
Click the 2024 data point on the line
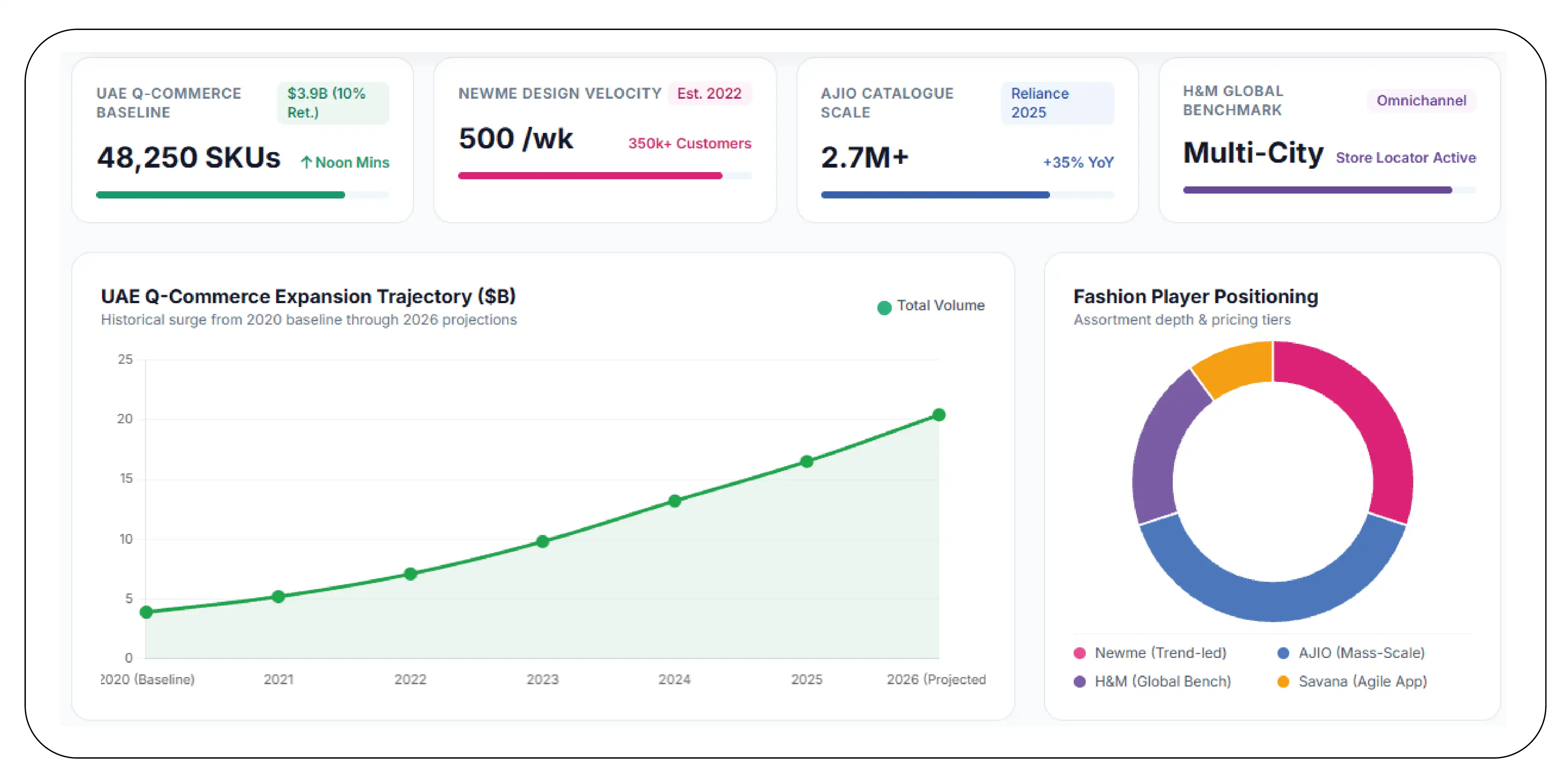tap(674, 500)
